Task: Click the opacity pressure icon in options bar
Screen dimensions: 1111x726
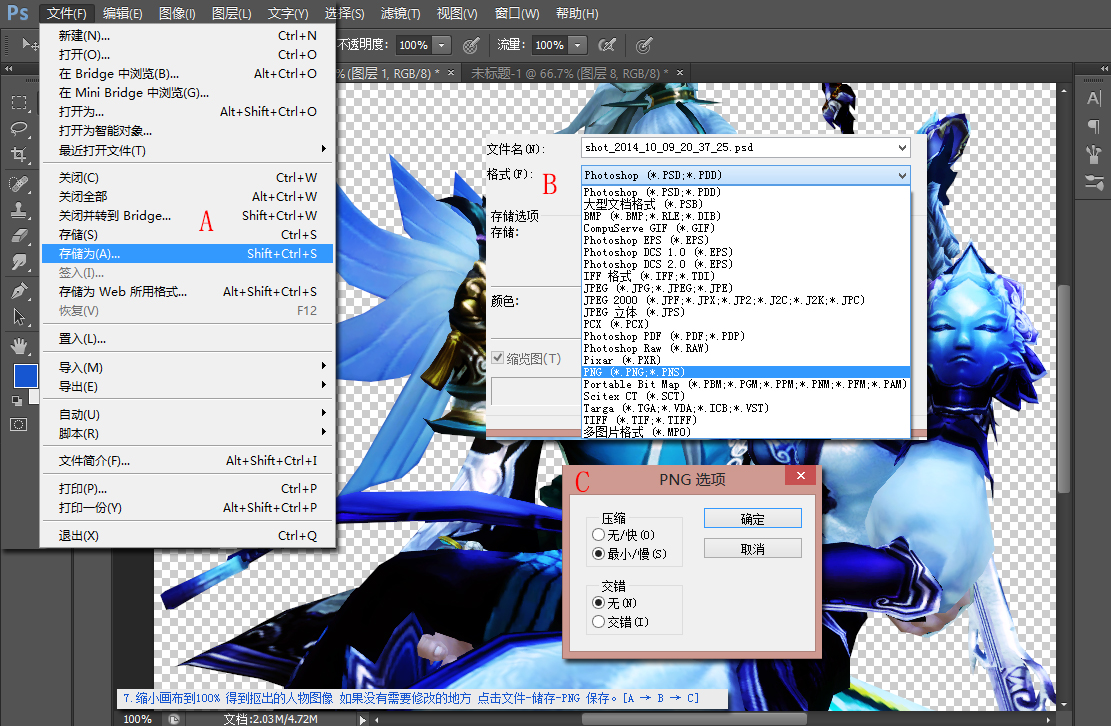Action: (471, 45)
